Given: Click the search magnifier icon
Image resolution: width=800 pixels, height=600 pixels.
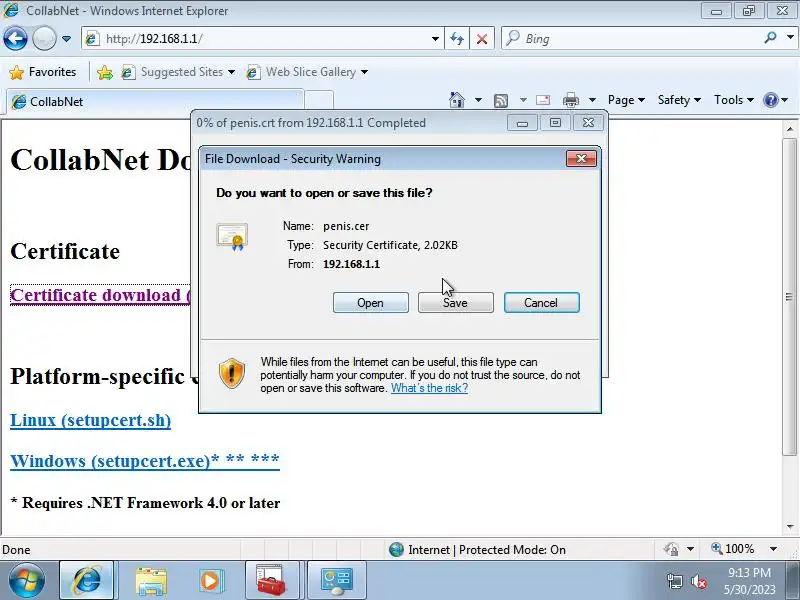Looking at the screenshot, I should click(x=770, y=38).
